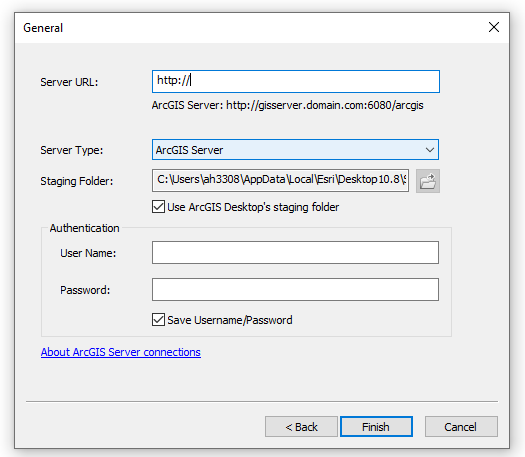The width and height of the screenshot is (525, 457).
Task: Toggle Use ArcGIS Desktop's staging folder checkbox
Action: [158, 207]
